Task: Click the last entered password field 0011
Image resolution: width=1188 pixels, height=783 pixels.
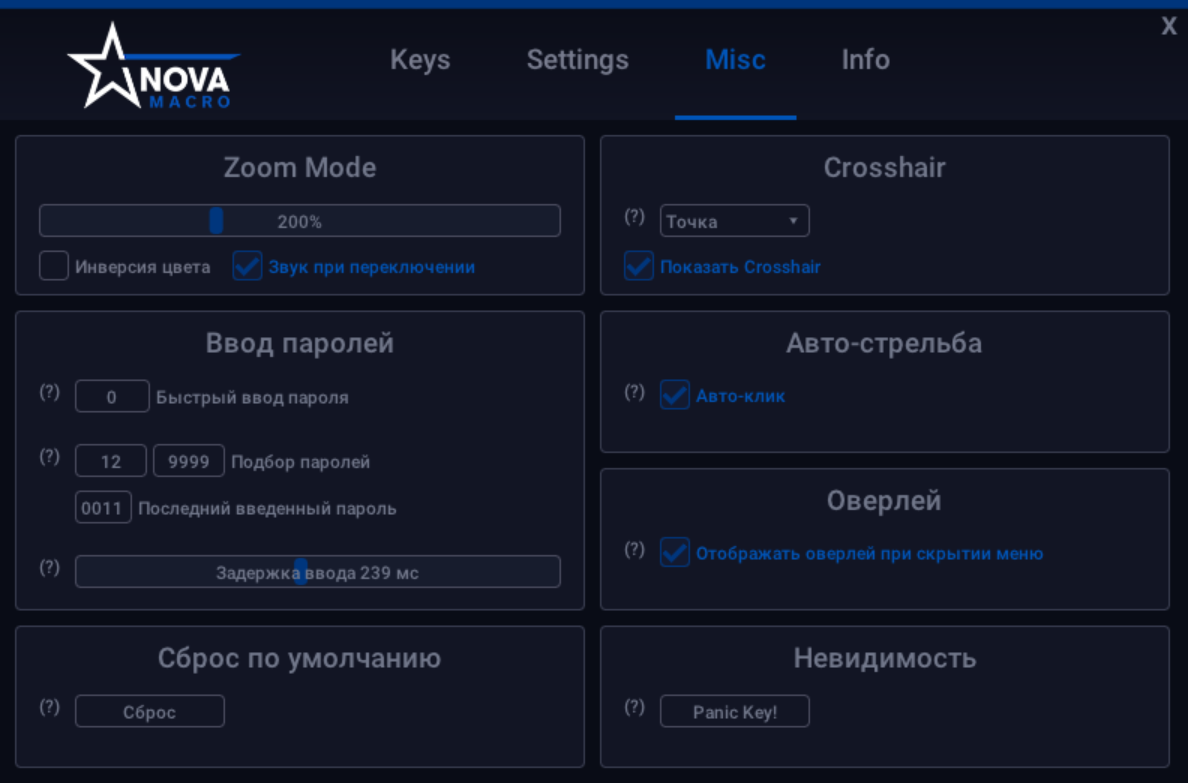Action: pyautogui.click(x=103, y=508)
